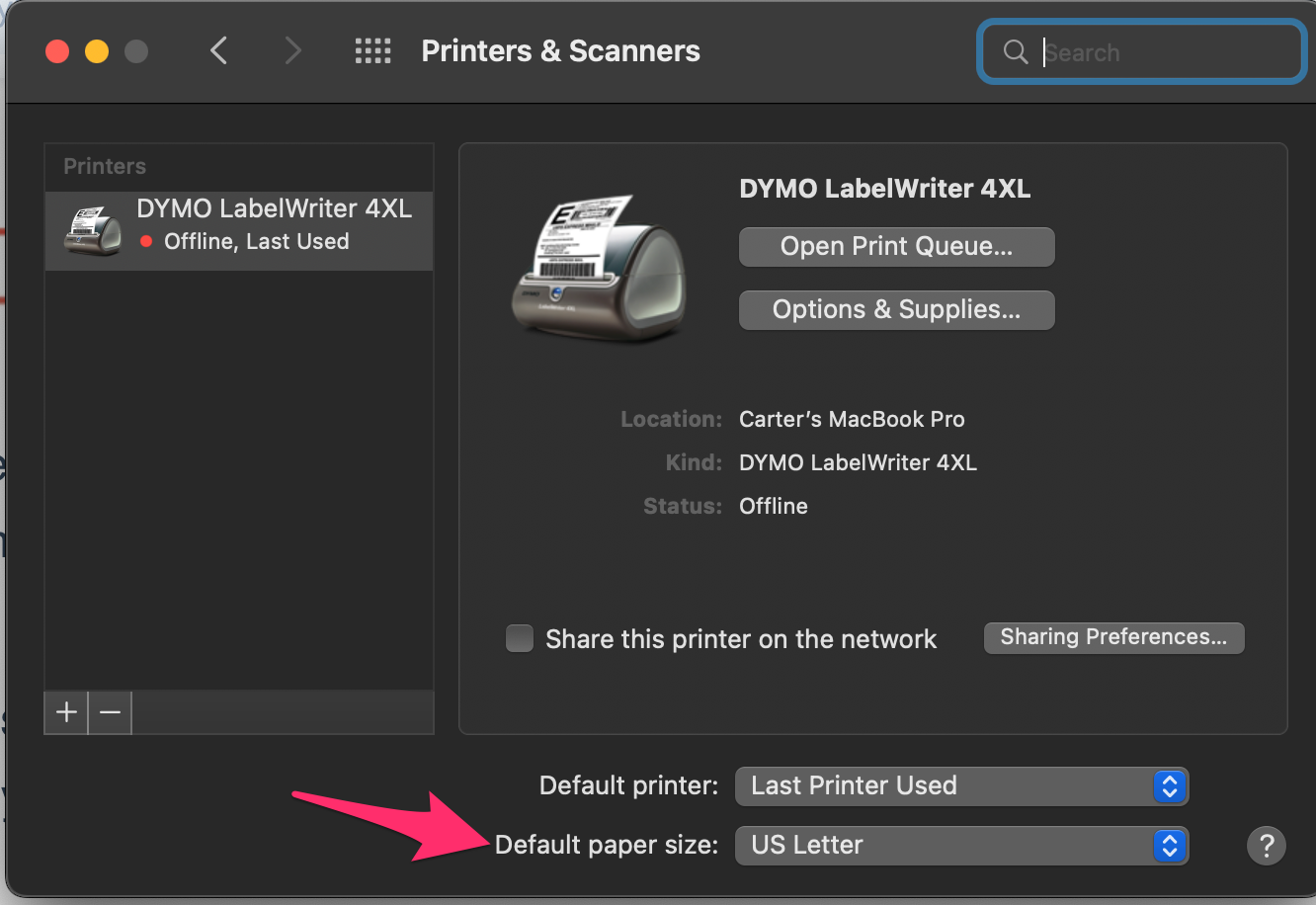Add a printer with the plus button
This screenshot has width=1316, height=905.
tap(66, 712)
